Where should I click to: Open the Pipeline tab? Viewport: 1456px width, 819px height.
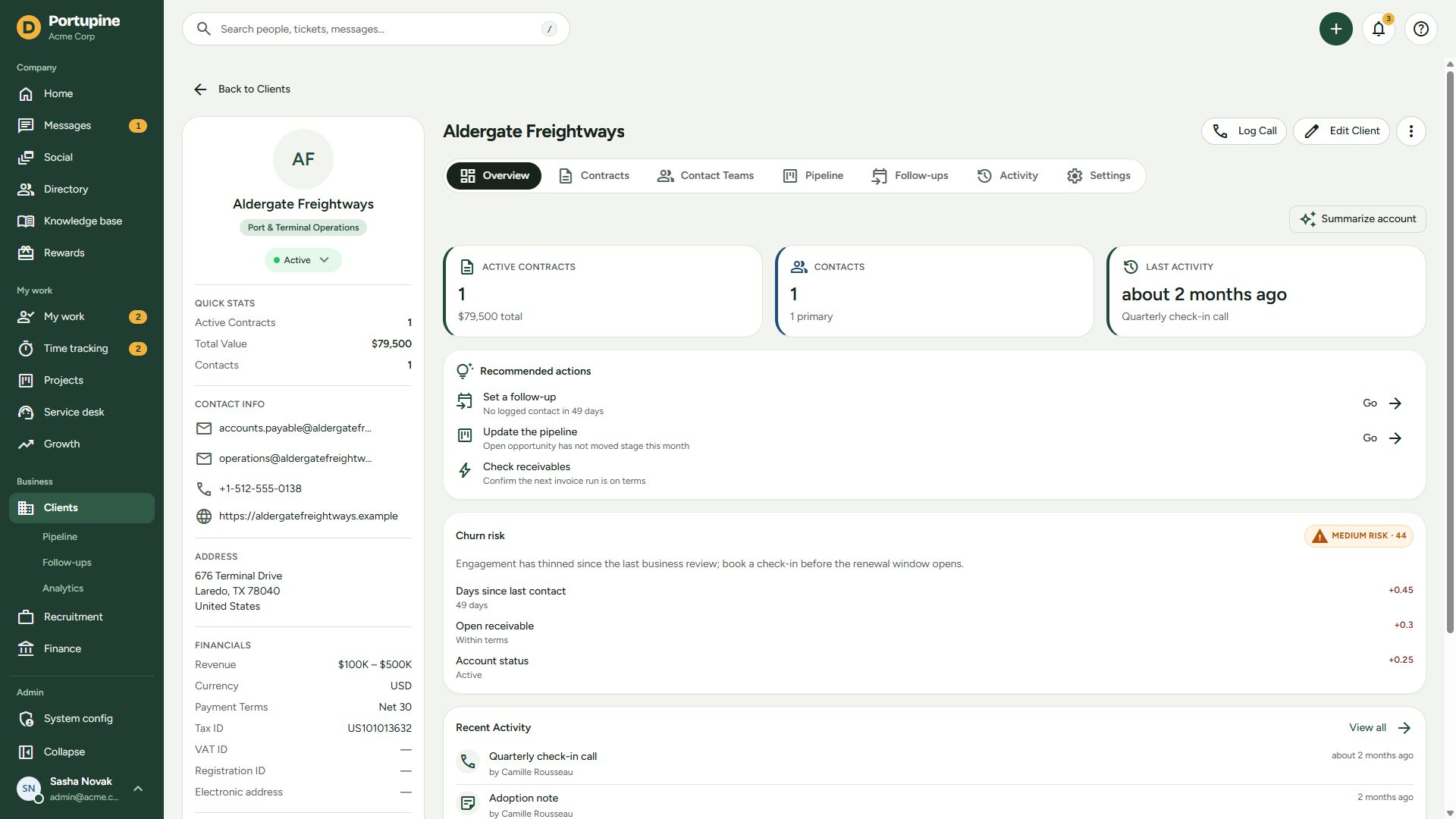pos(813,176)
